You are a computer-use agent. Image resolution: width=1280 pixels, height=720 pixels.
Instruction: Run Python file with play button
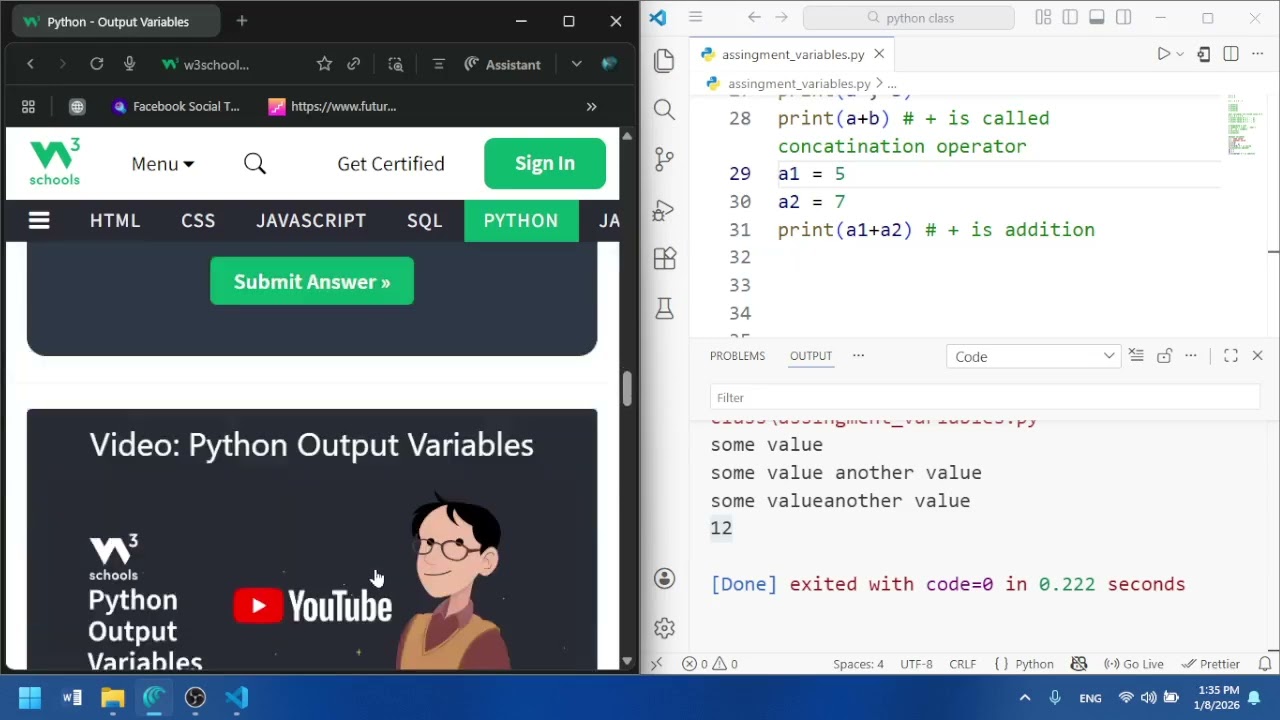tap(1163, 54)
